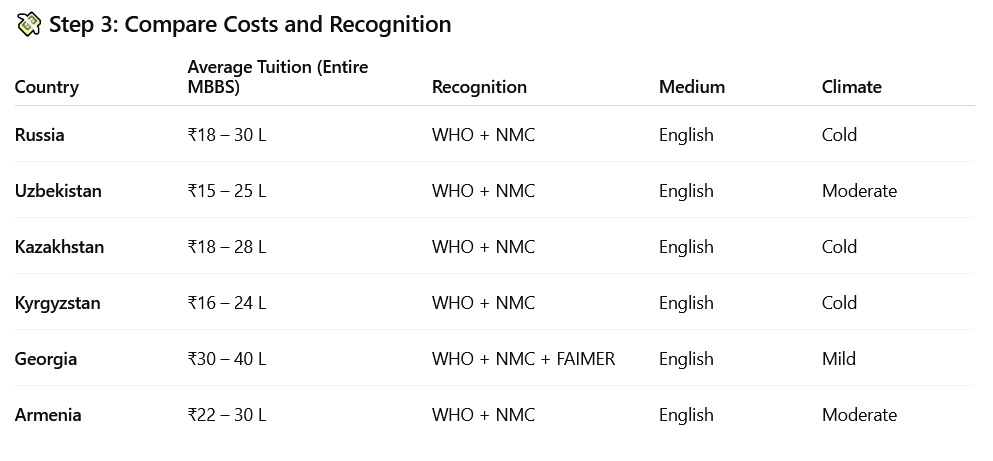
Task: Select the Russia row label
Action: (40, 135)
